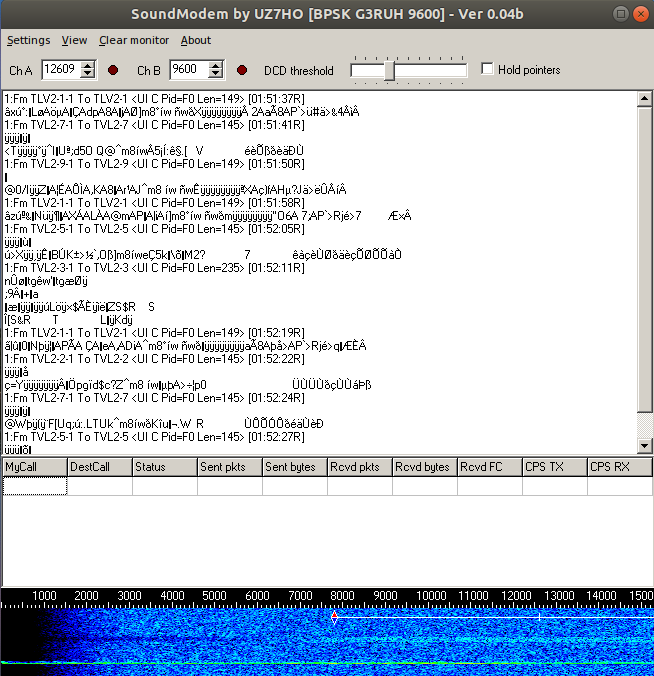Click the Rcvd FC column header
The height and width of the screenshot is (676, 654).
pos(490,467)
